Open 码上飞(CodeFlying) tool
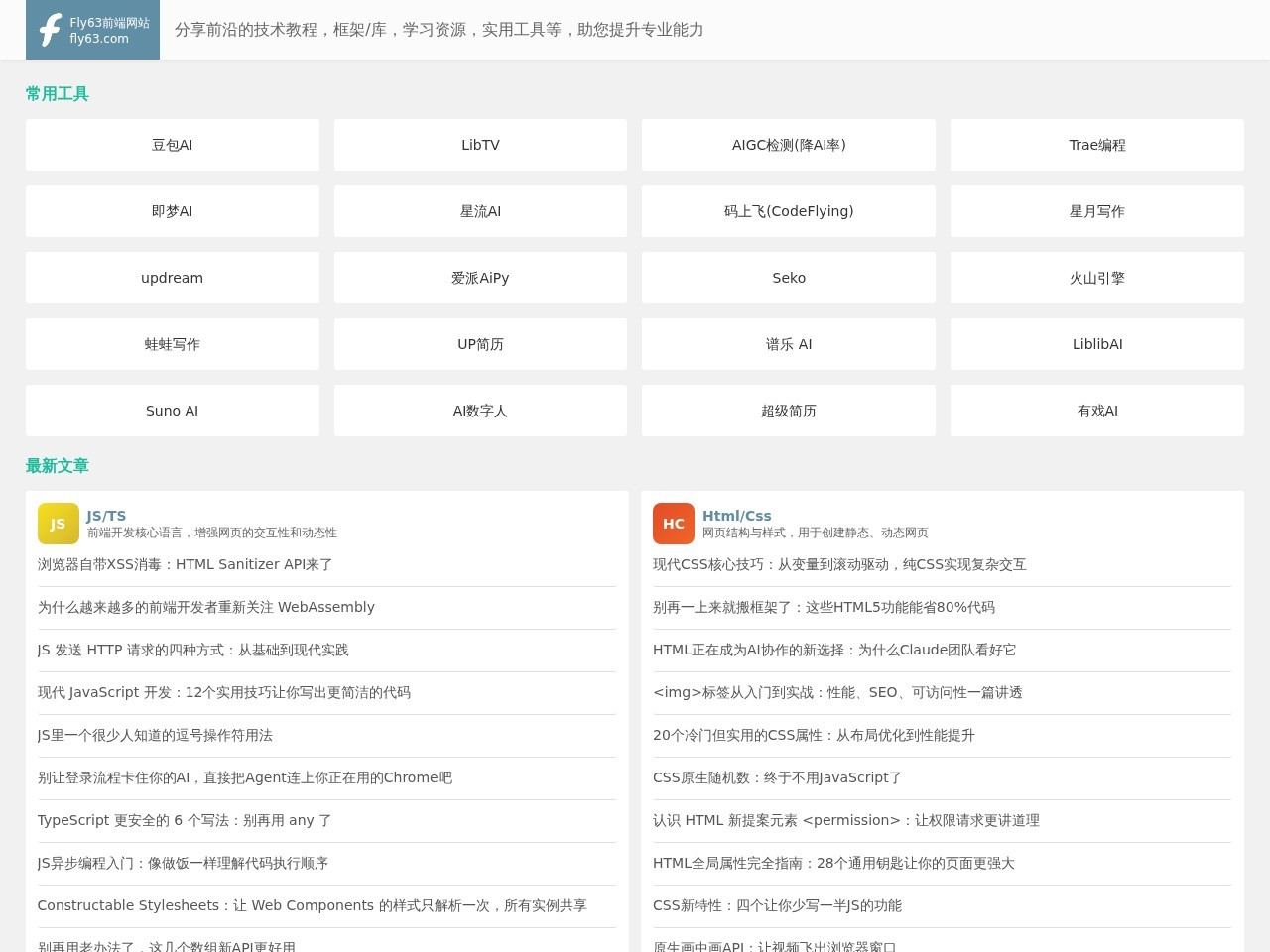The width and height of the screenshot is (1270, 952). click(789, 211)
